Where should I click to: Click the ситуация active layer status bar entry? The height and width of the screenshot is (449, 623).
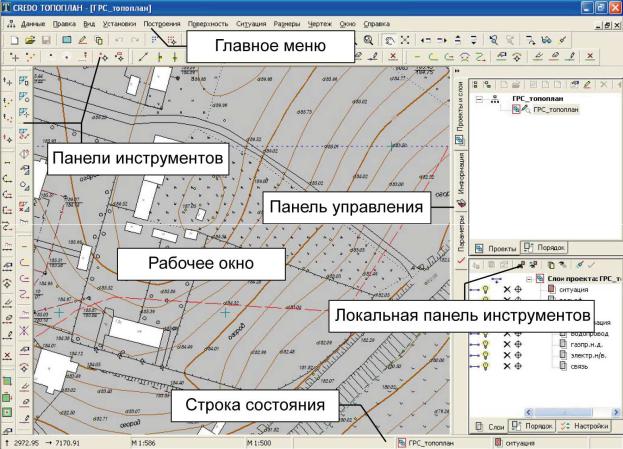click(x=540, y=443)
